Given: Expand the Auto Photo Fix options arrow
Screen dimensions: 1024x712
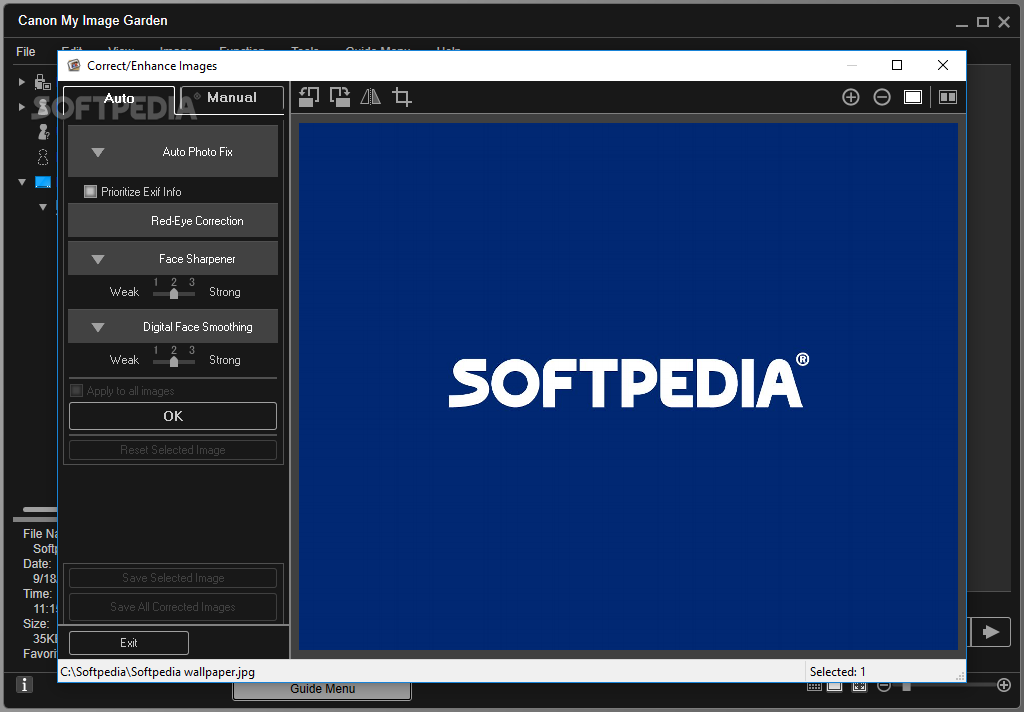Looking at the screenshot, I should tap(98, 152).
